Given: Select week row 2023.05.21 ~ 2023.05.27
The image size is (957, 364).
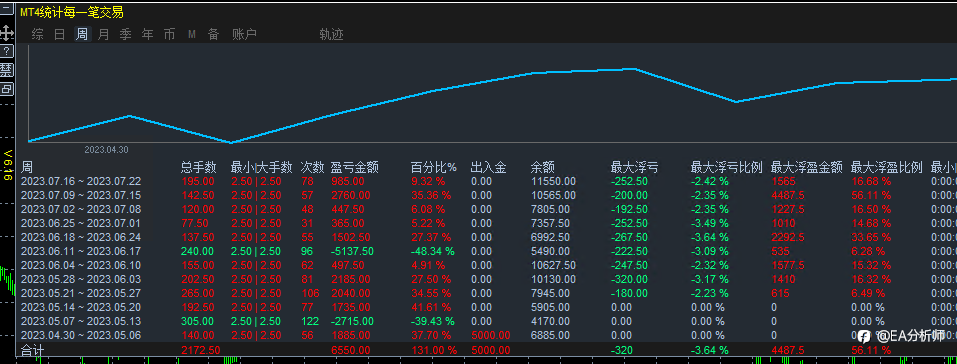Looking at the screenshot, I should point(486,293).
